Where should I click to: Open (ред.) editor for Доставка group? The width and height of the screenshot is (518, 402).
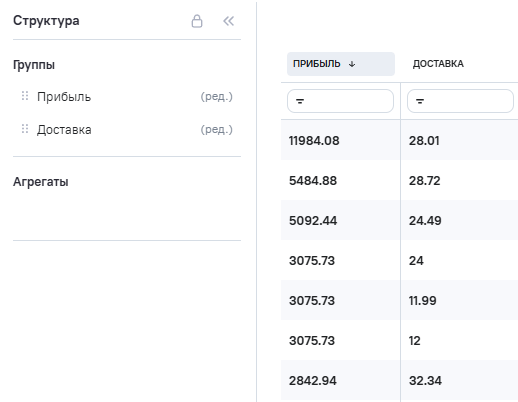217,129
